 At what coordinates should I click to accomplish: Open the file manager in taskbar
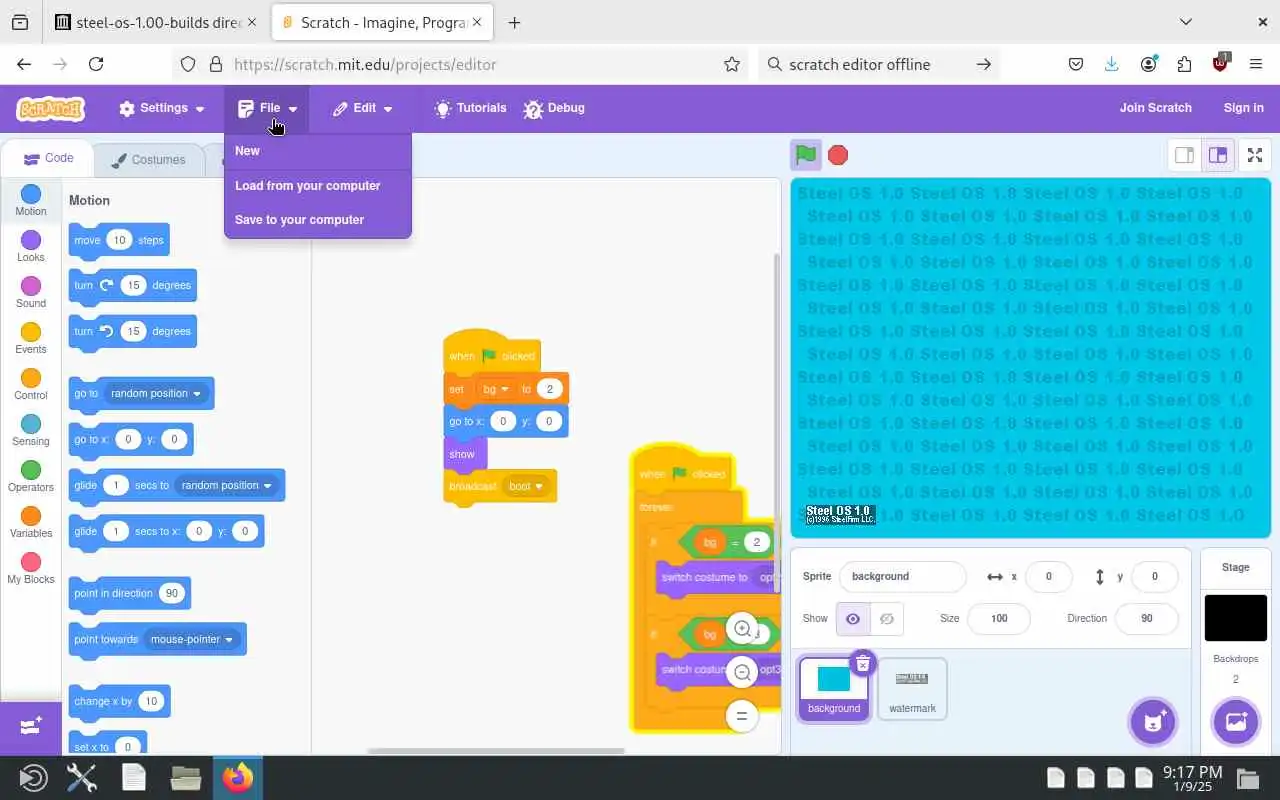(x=186, y=777)
